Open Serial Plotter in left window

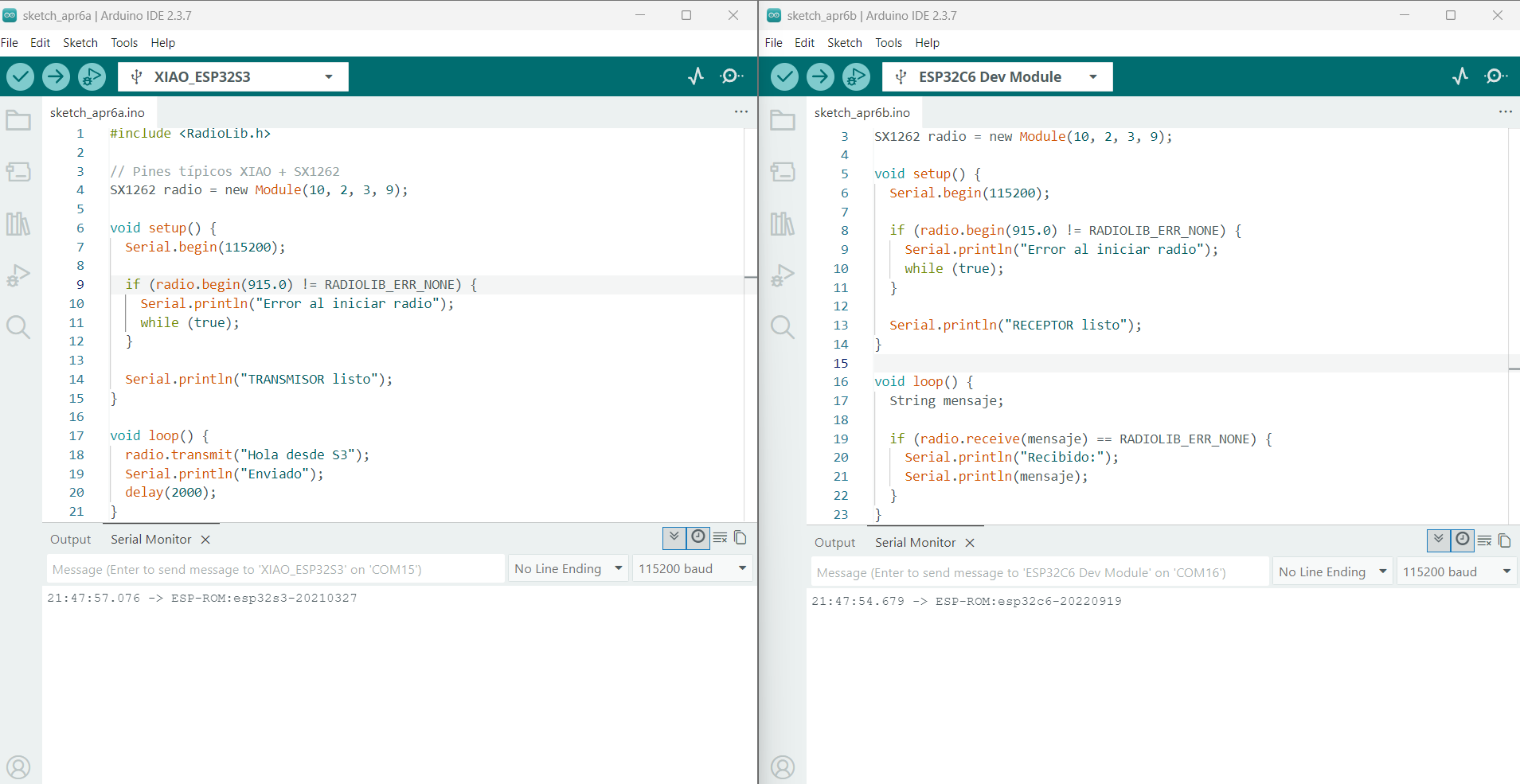(696, 76)
